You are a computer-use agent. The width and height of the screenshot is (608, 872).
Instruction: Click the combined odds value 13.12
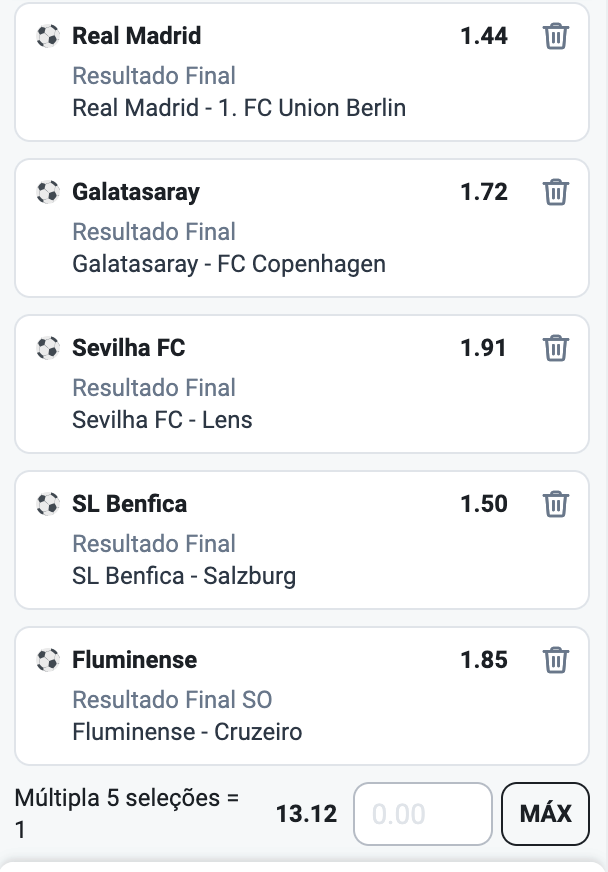point(307,814)
